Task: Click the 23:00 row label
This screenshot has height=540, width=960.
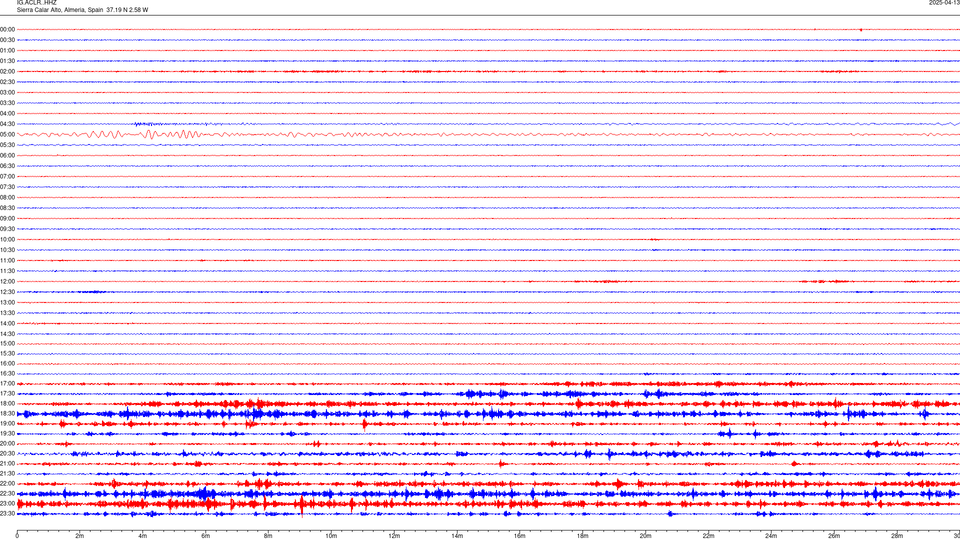Action: [x=7, y=504]
